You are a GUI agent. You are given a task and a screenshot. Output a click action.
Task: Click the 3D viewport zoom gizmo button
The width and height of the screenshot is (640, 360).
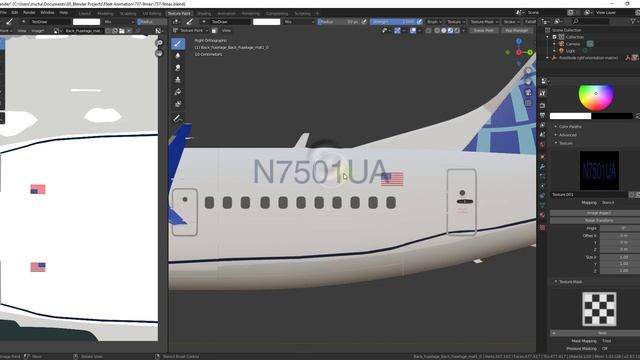[528, 71]
